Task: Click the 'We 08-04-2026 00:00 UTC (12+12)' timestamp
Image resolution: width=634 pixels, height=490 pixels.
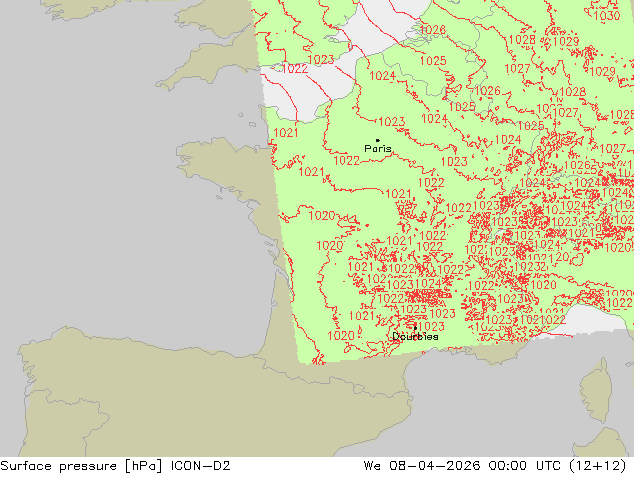Action: coord(495,466)
